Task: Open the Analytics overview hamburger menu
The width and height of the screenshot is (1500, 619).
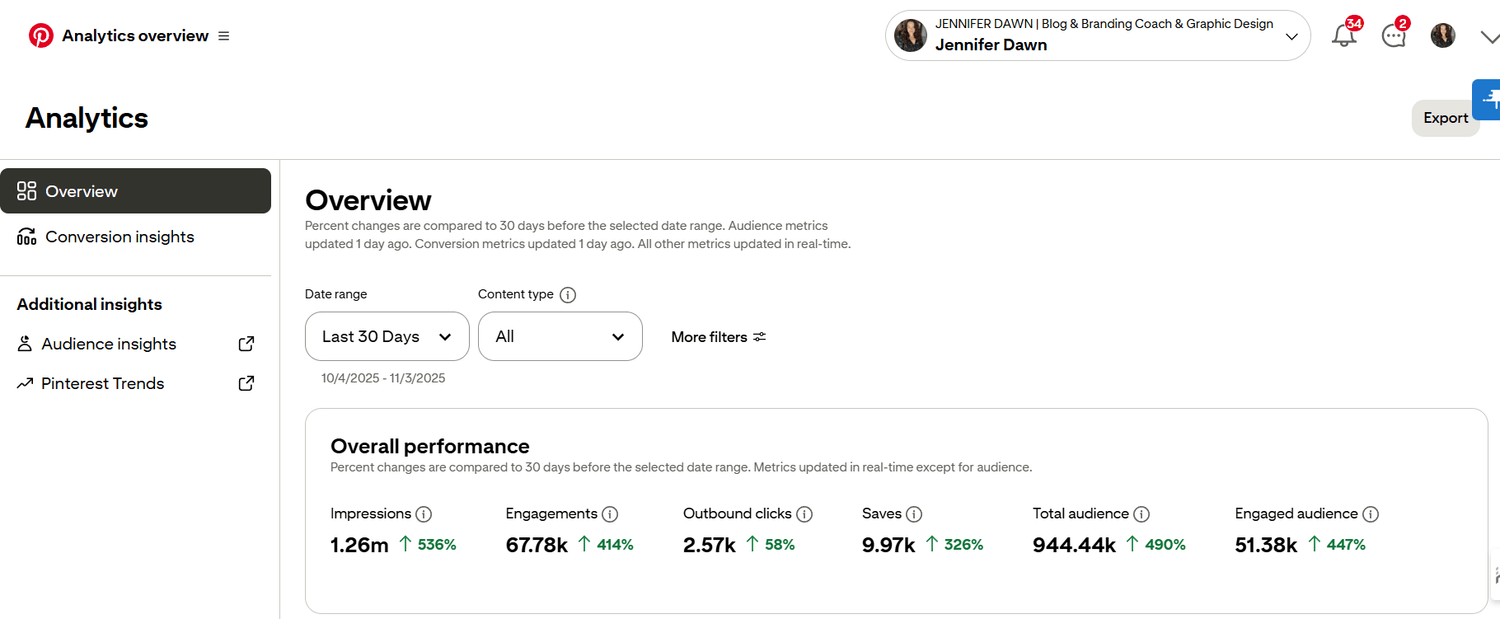Action: [x=224, y=36]
